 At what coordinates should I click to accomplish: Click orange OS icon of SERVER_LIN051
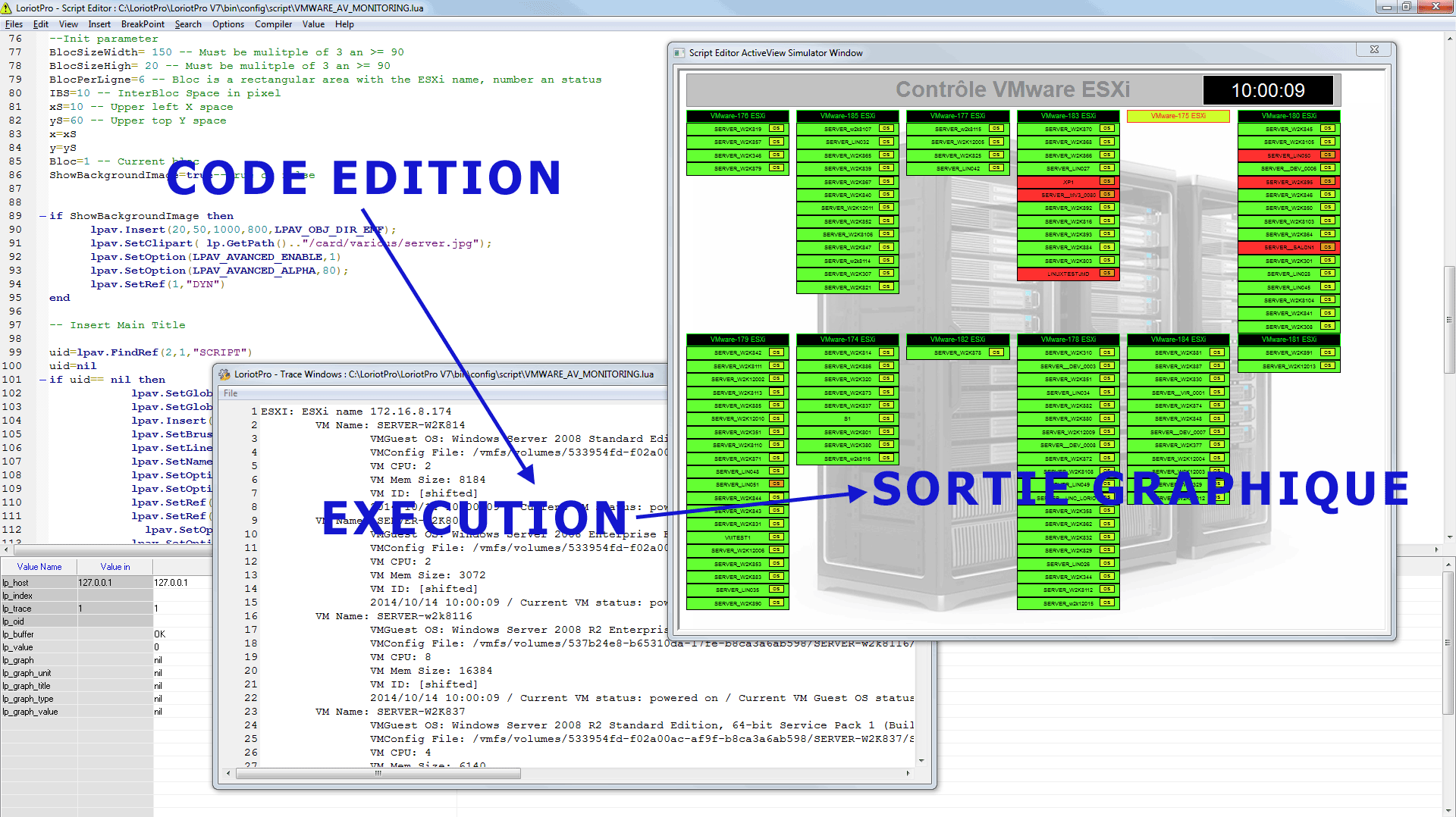click(x=777, y=484)
